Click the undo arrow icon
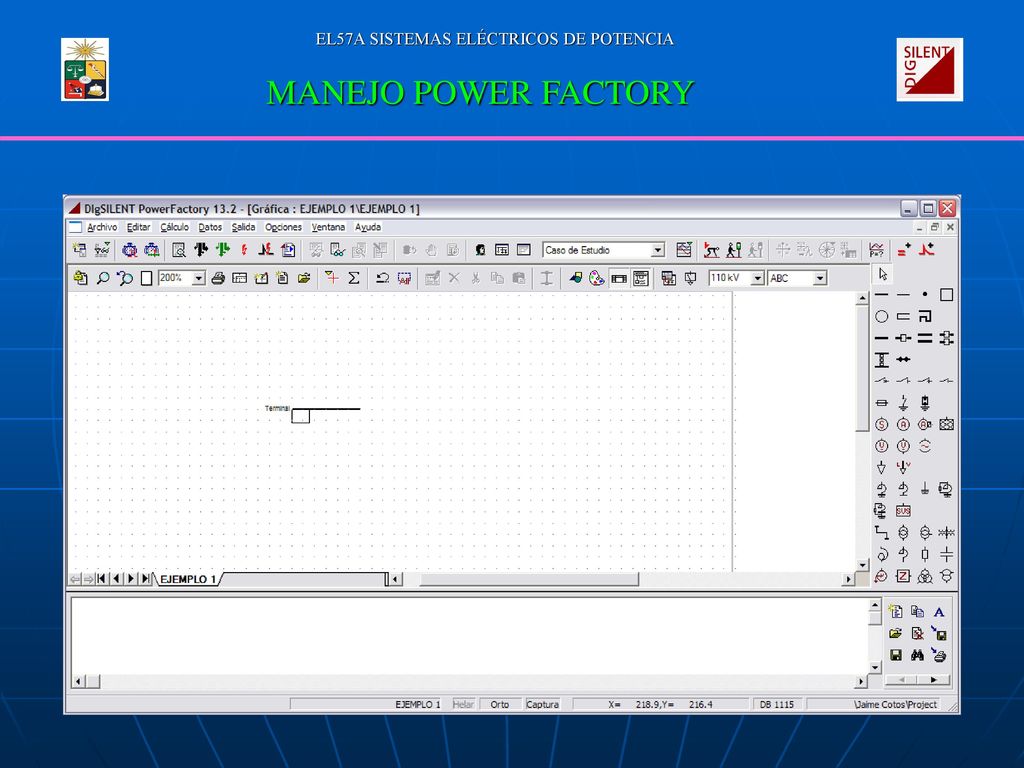Screen dimensions: 1024x768 (x=383, y=278)
